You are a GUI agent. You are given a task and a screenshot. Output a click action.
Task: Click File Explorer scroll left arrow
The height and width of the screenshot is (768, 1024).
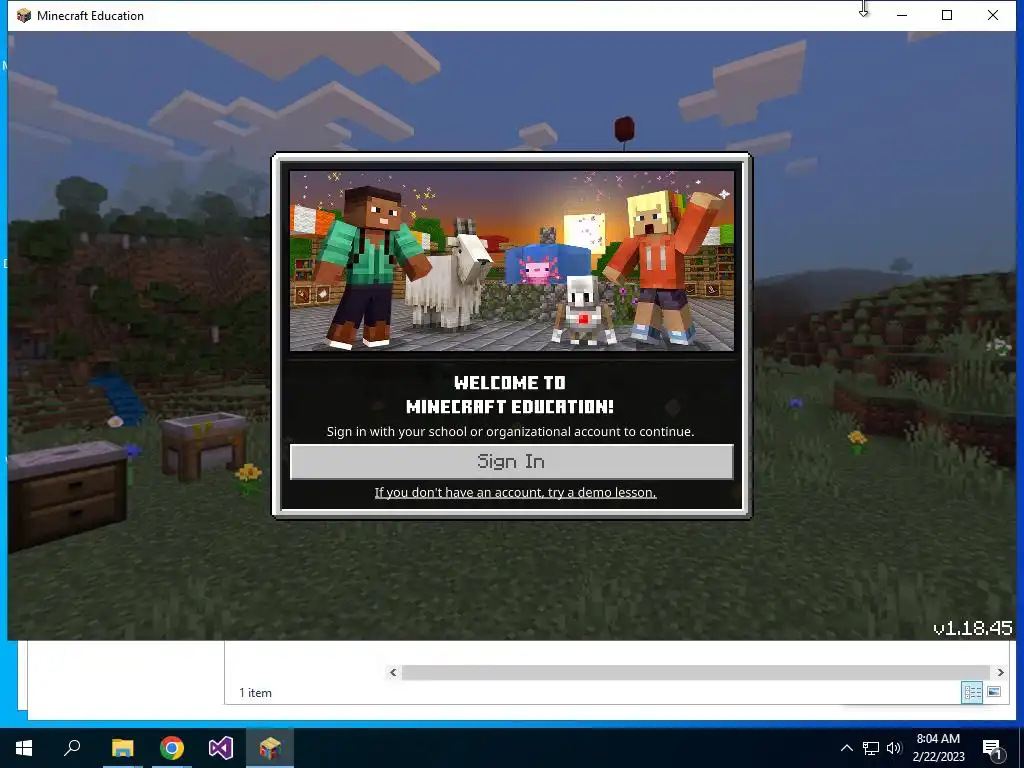point(392,672)
